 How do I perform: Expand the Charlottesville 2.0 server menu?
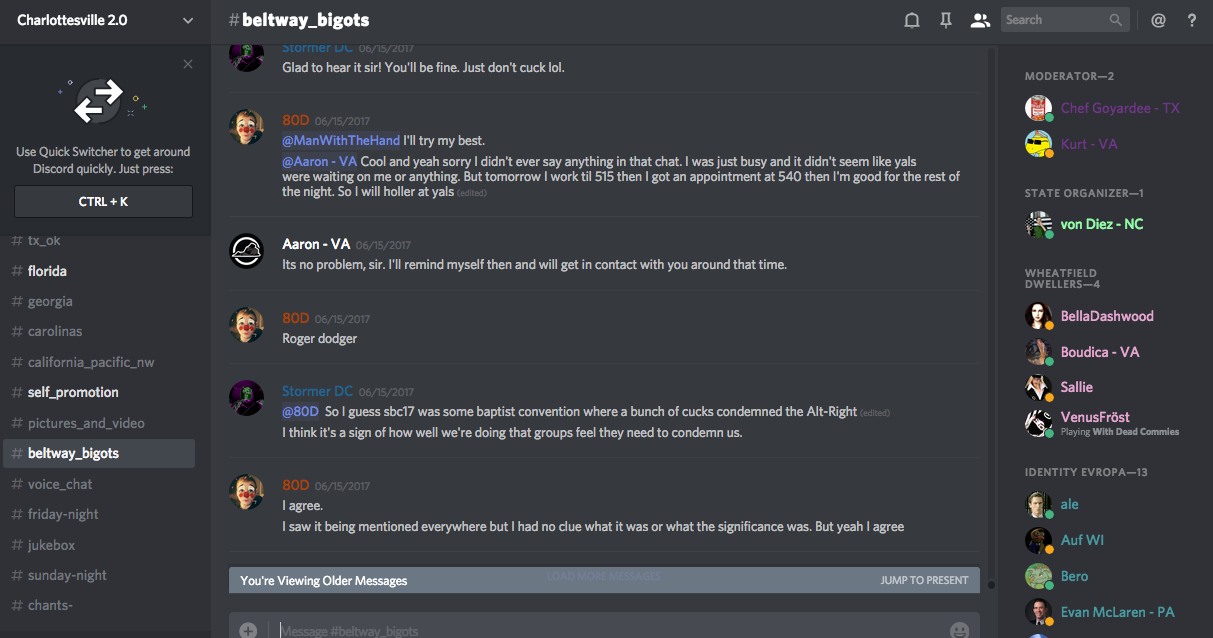pos(188,20)
